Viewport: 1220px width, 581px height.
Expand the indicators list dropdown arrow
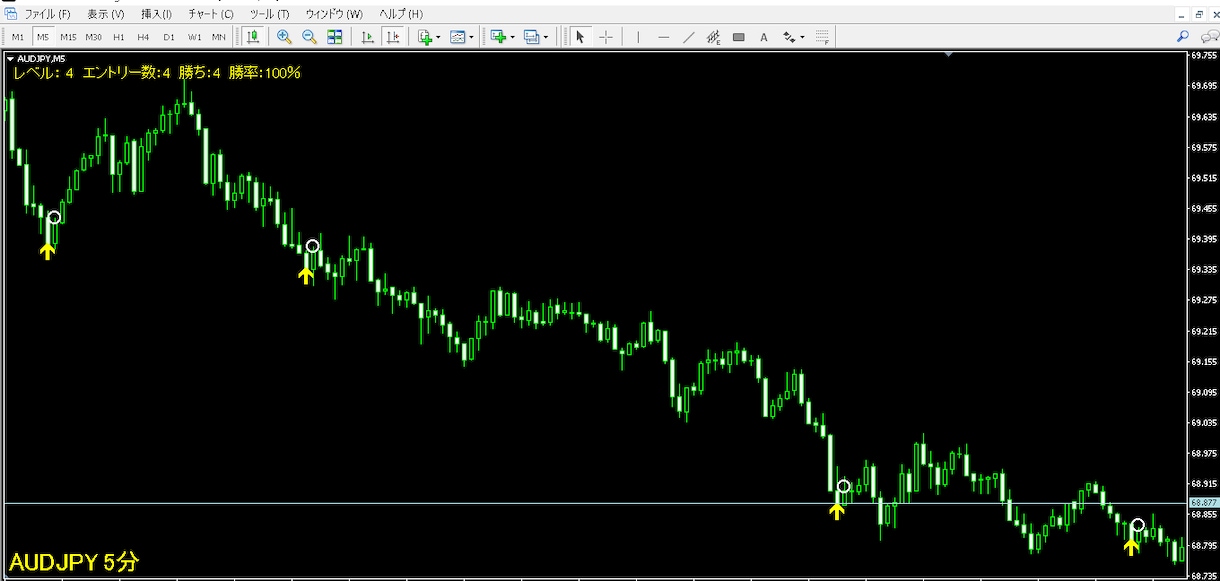click(x=439, y=37)
